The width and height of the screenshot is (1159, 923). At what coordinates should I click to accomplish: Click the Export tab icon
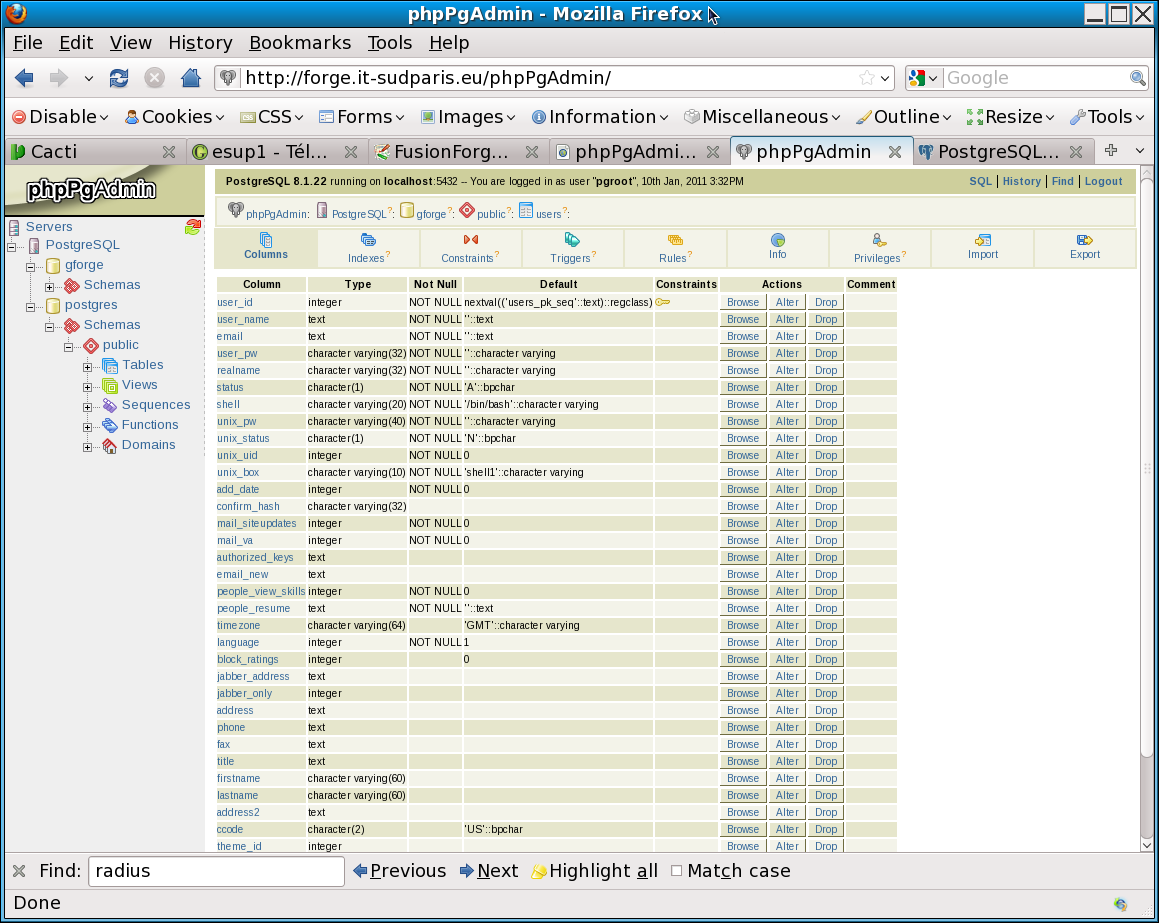(1084, 240)
